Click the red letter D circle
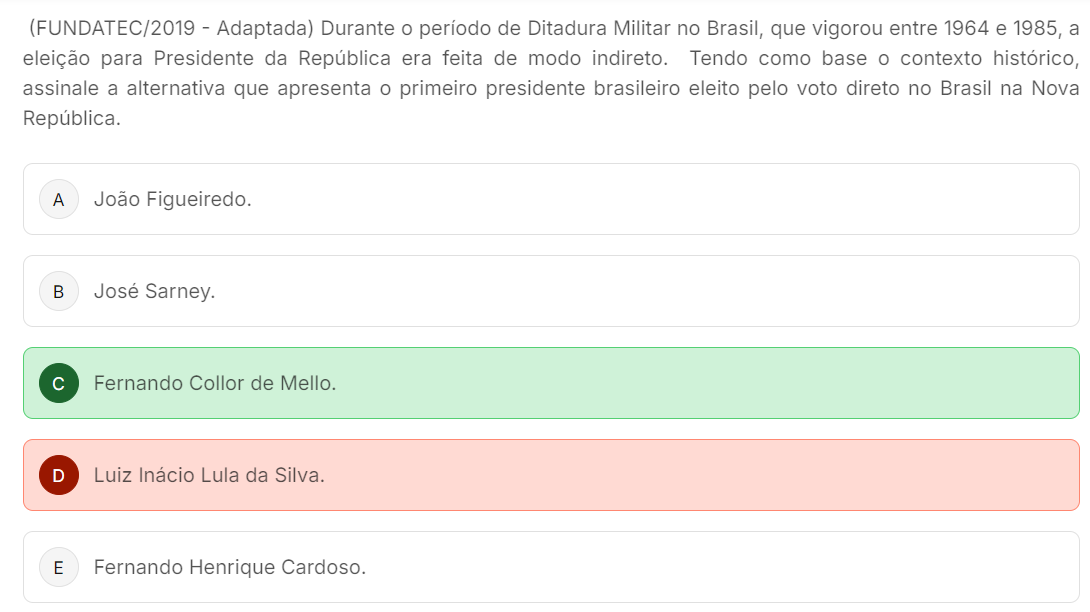 point(58,475)
